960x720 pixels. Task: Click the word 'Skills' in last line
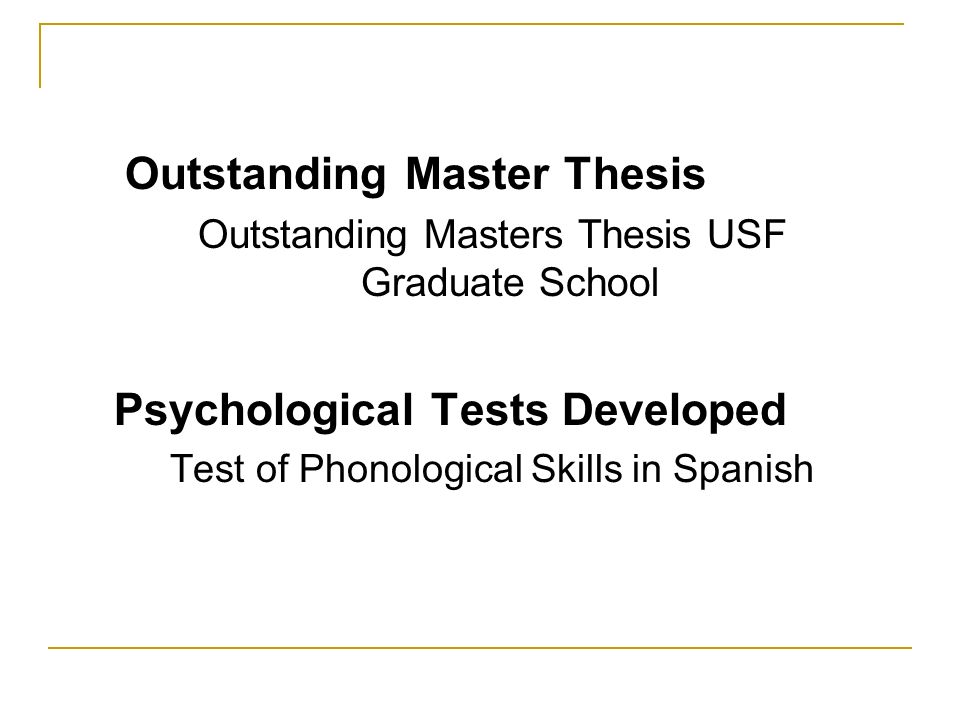click(577, 468)
